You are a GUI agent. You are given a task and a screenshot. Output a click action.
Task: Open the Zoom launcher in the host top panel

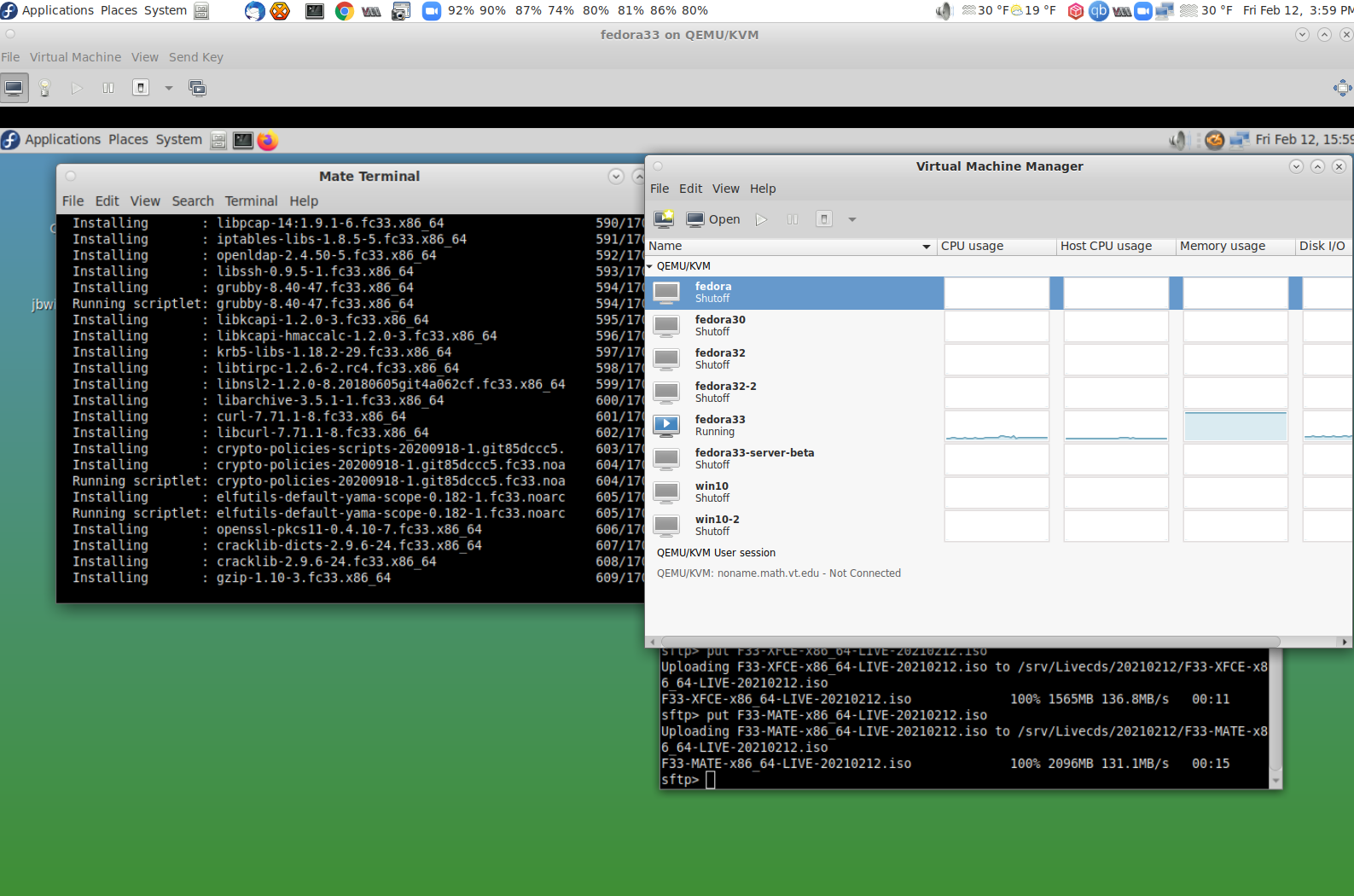[x=432, y=11]
